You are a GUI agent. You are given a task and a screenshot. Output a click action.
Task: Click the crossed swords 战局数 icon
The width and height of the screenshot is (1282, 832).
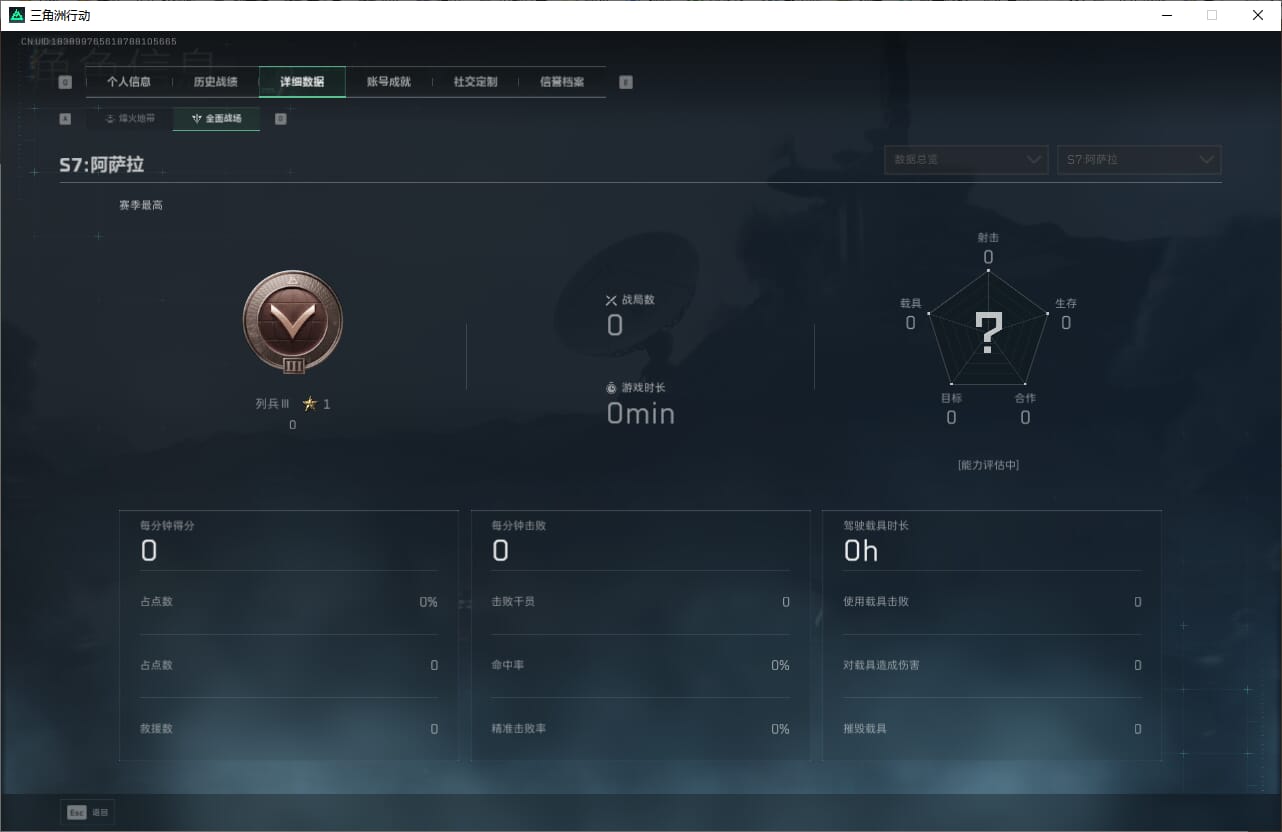[611, 300]
